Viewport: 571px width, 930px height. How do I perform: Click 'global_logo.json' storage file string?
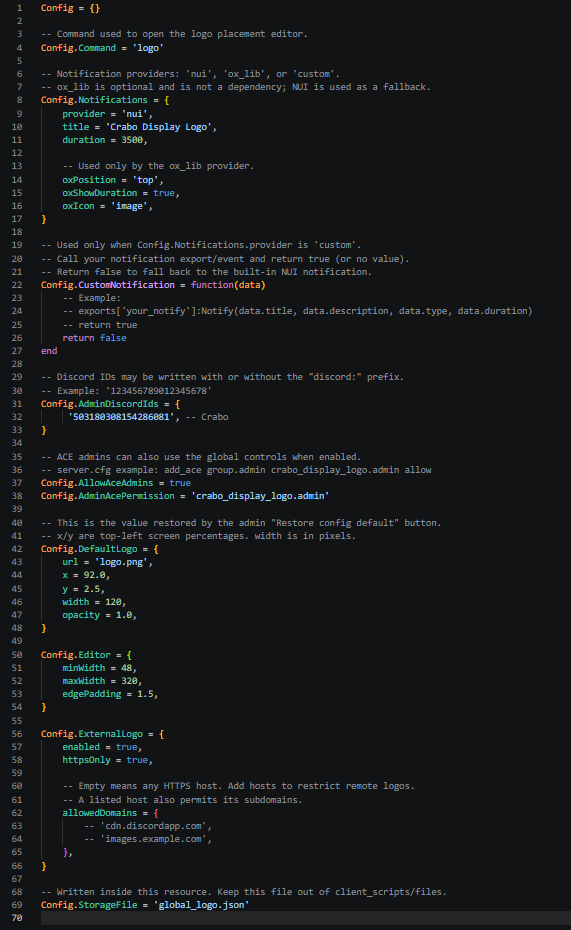[202, 905]
